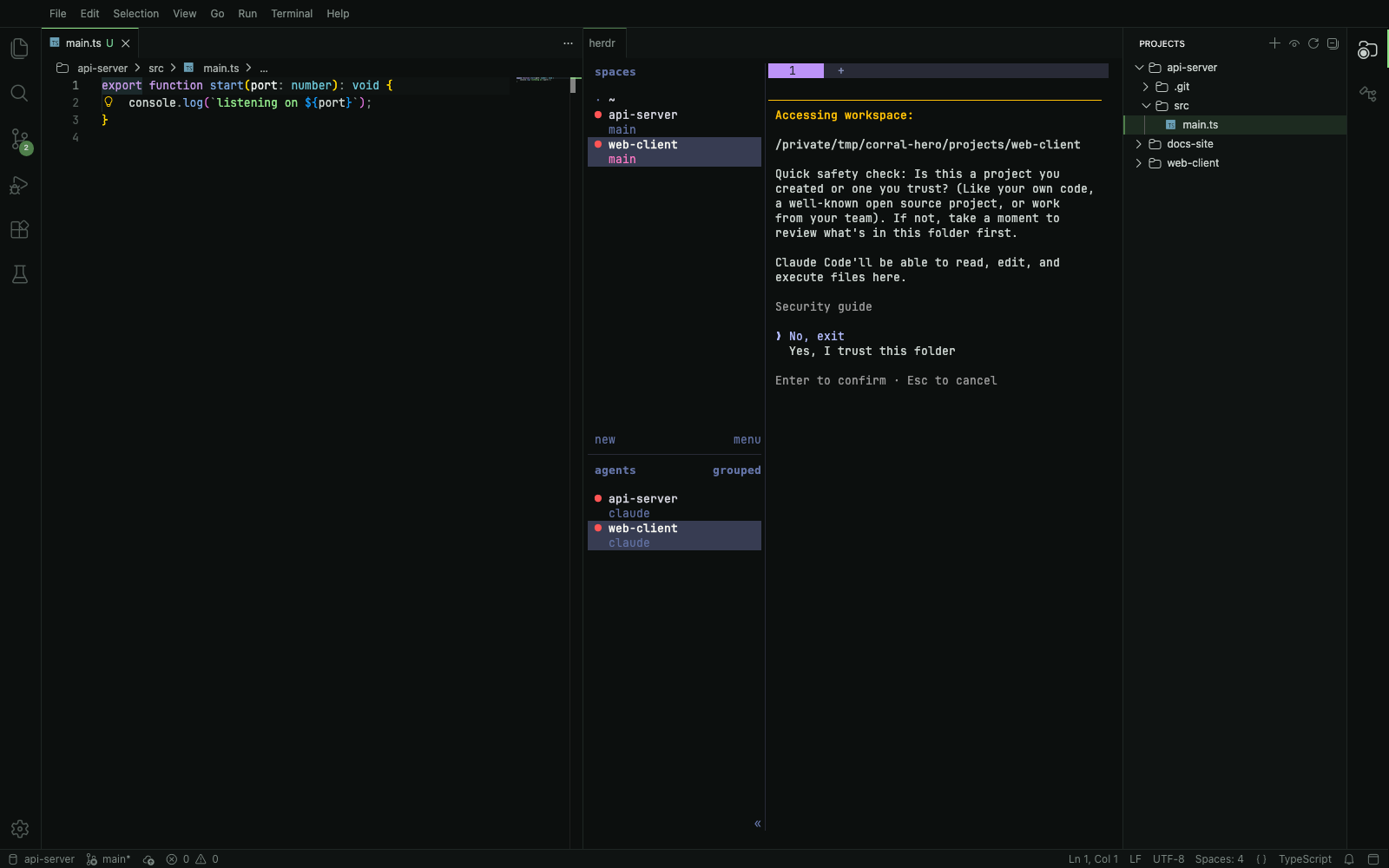Open Source Control view with badge 2
1389x868 pixels.
(x=20, y=140)
